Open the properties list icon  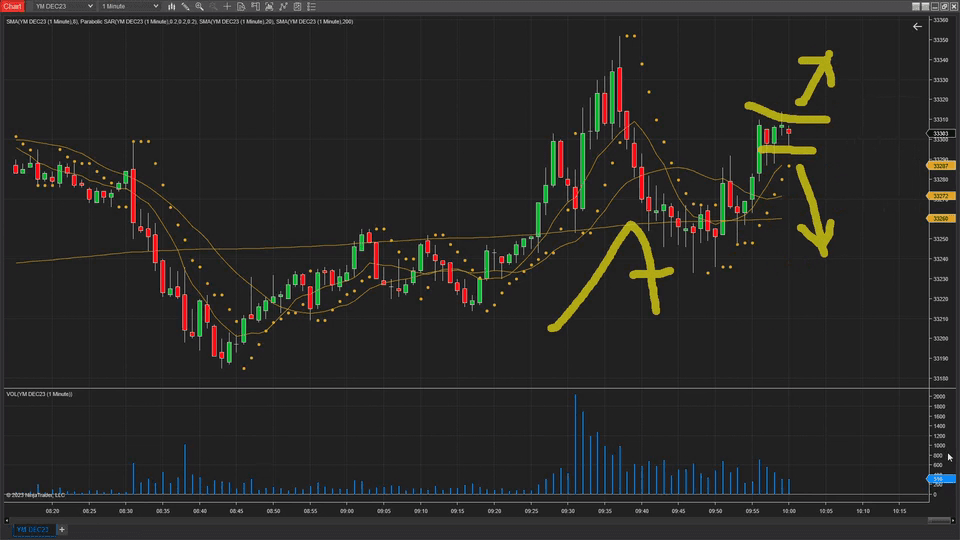(x=312, y=6)
